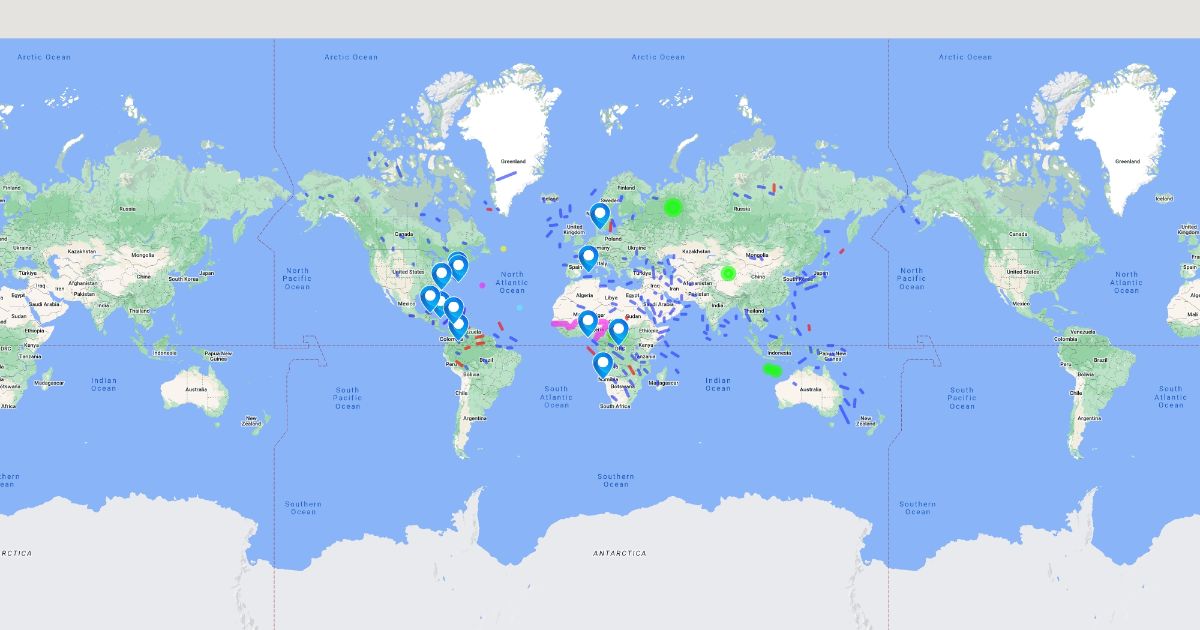Select the green circle in western China
This screenshot has width=1200, height=630.
tap(728, 272)
